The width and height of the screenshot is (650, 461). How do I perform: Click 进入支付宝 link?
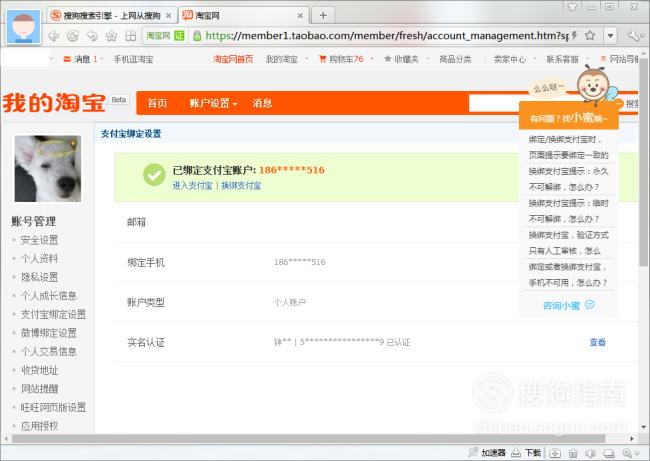[x=192, y=186]
